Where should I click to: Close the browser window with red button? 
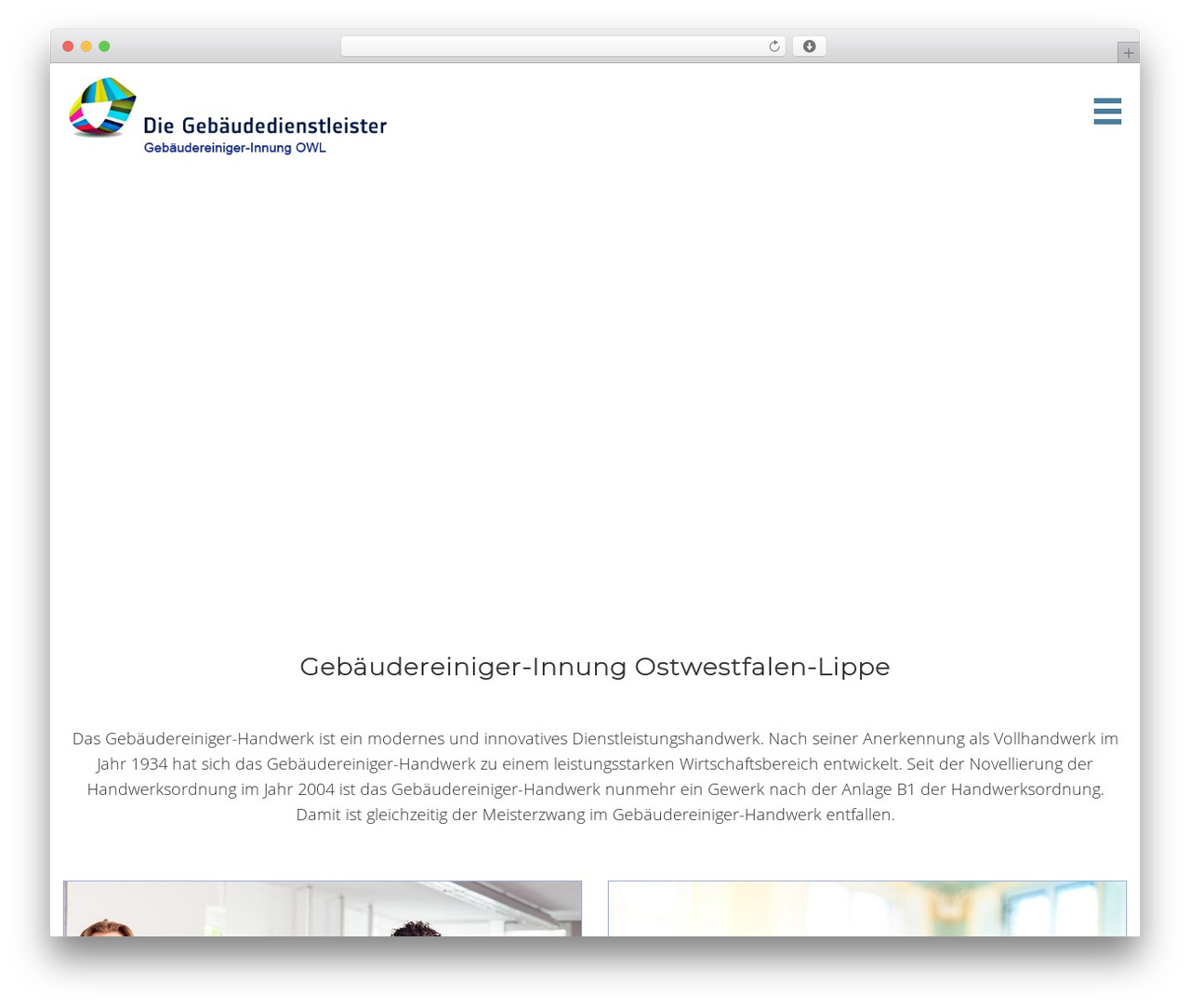coord(68,46)
